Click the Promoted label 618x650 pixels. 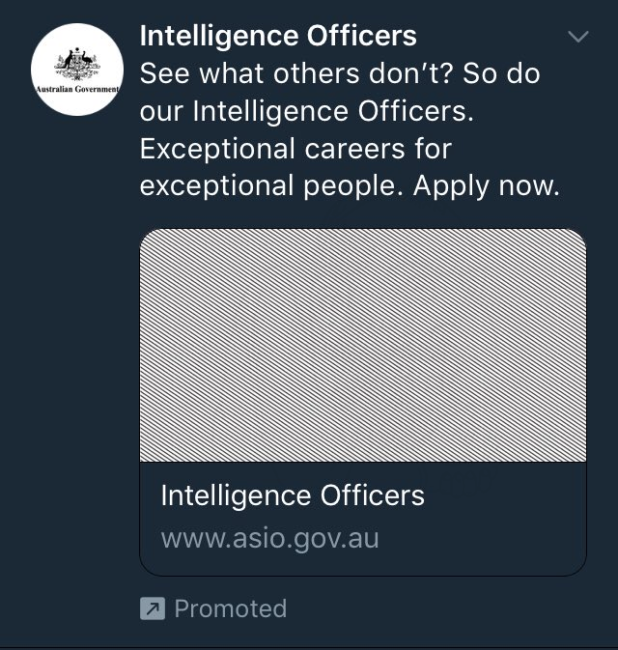tap(230, 608)
